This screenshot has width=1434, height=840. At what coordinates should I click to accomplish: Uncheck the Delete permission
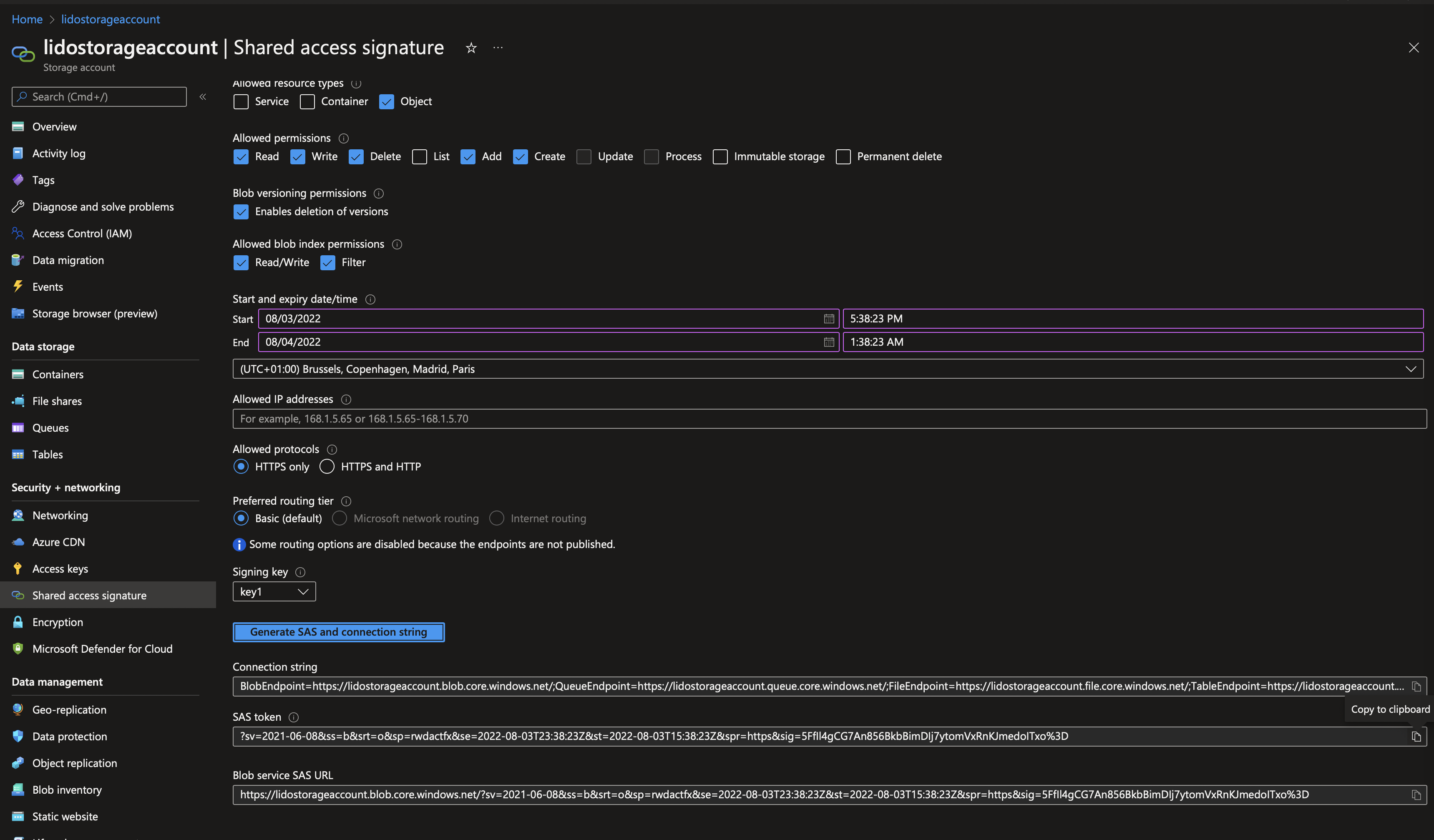(356, 157)
